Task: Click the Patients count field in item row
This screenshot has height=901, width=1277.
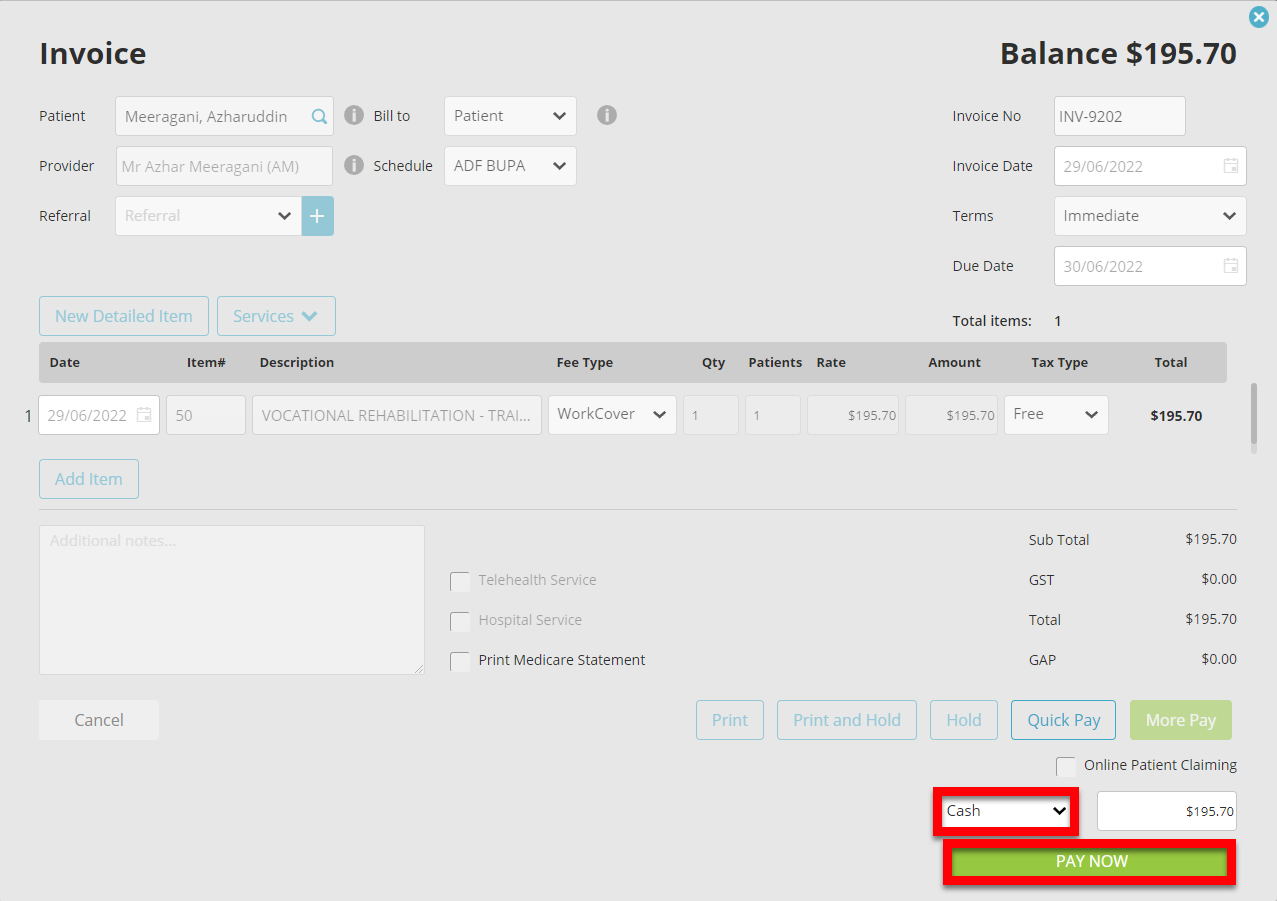Action: tap(773, 415)
